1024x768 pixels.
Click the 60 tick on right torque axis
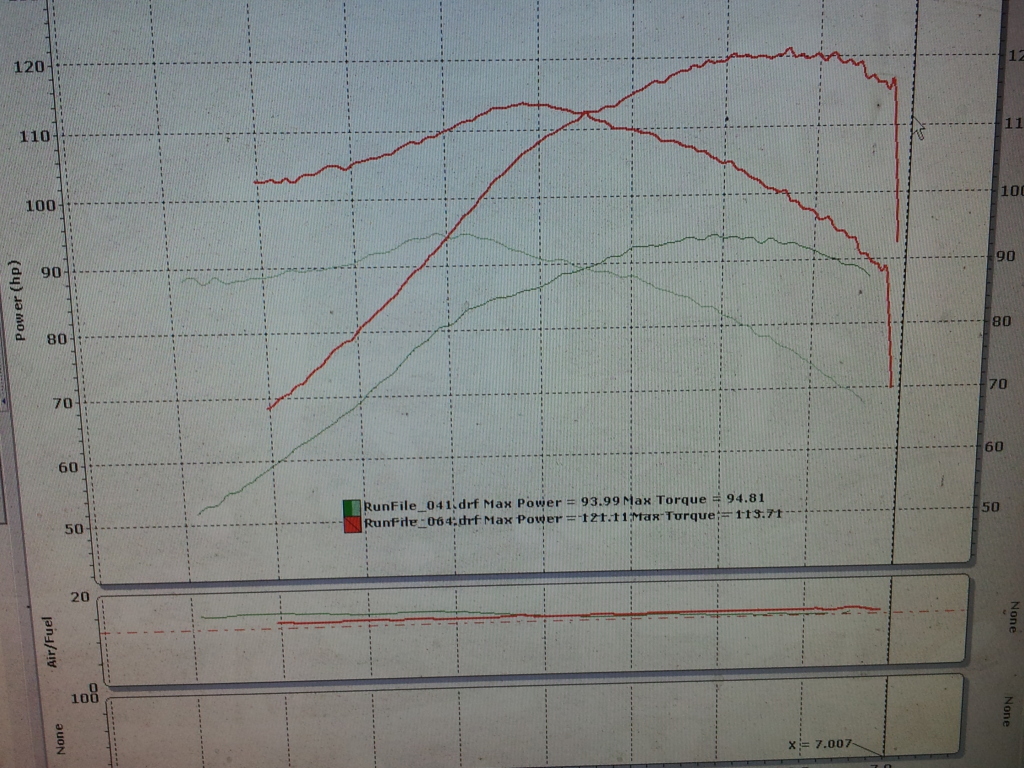993,447
